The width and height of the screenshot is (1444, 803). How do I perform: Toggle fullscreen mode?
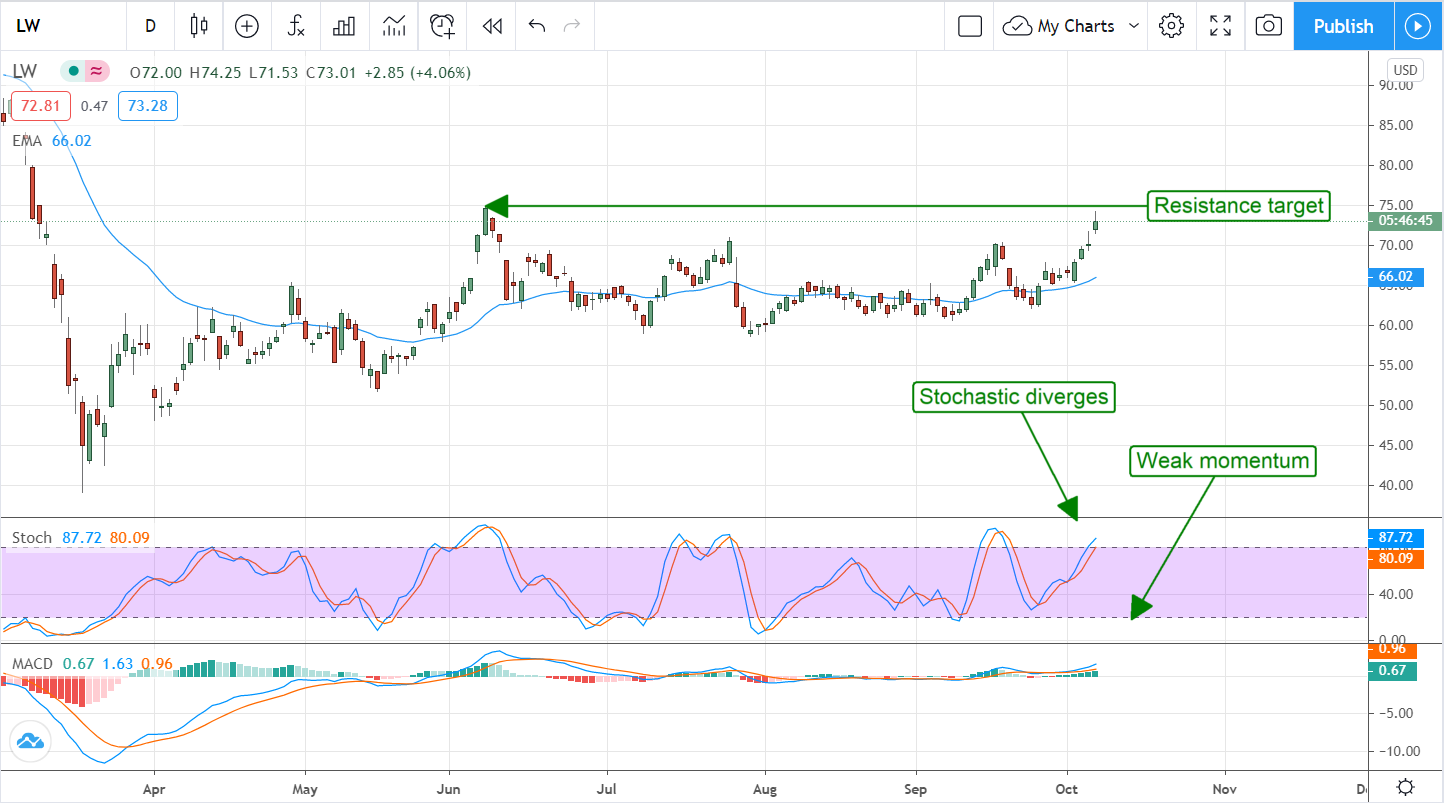[1220, 26]
